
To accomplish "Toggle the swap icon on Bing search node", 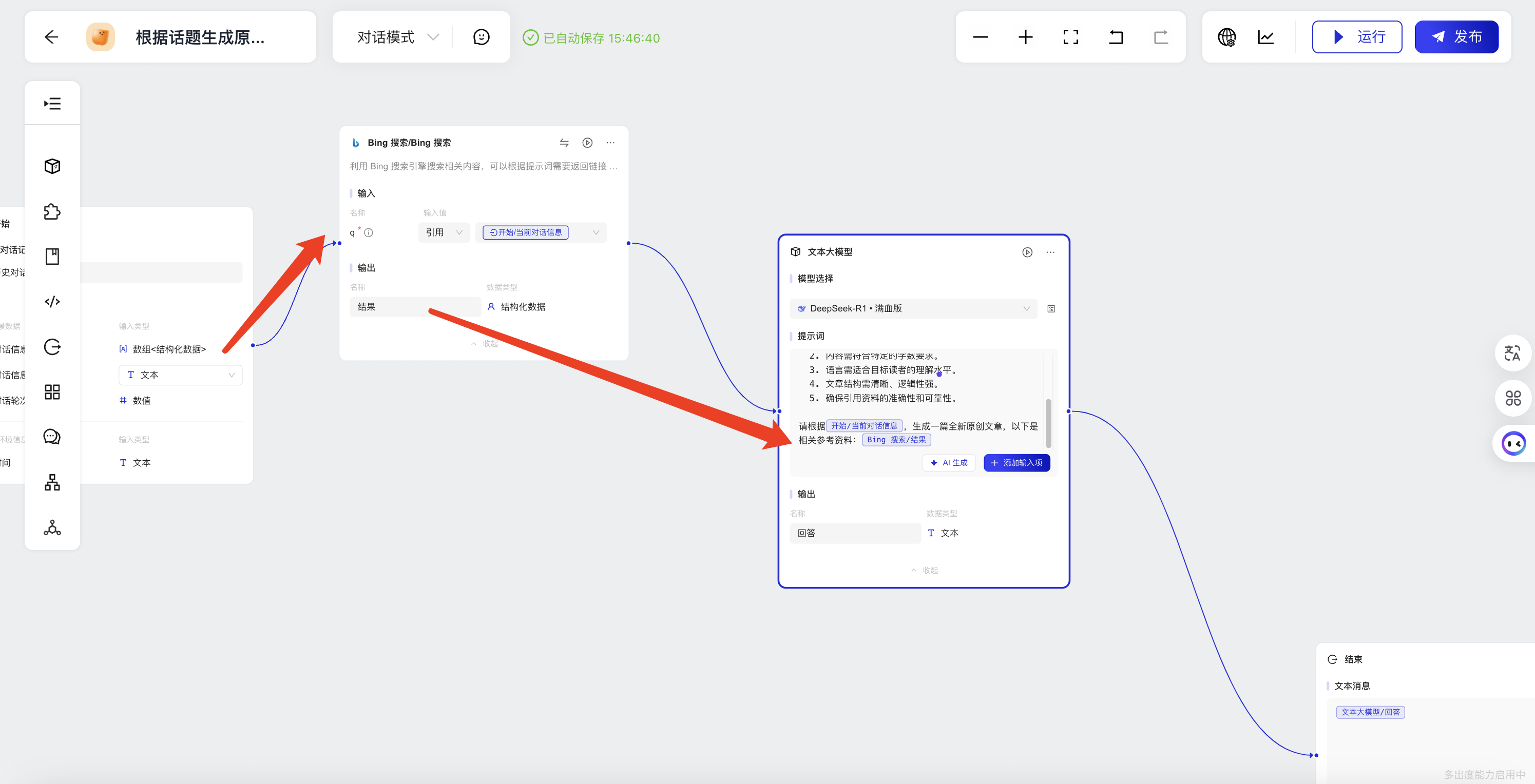I will 564,143.
